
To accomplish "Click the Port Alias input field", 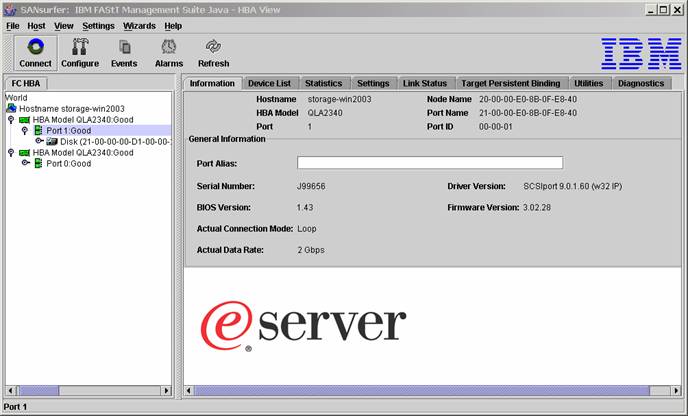I will [x=430, y=163].
